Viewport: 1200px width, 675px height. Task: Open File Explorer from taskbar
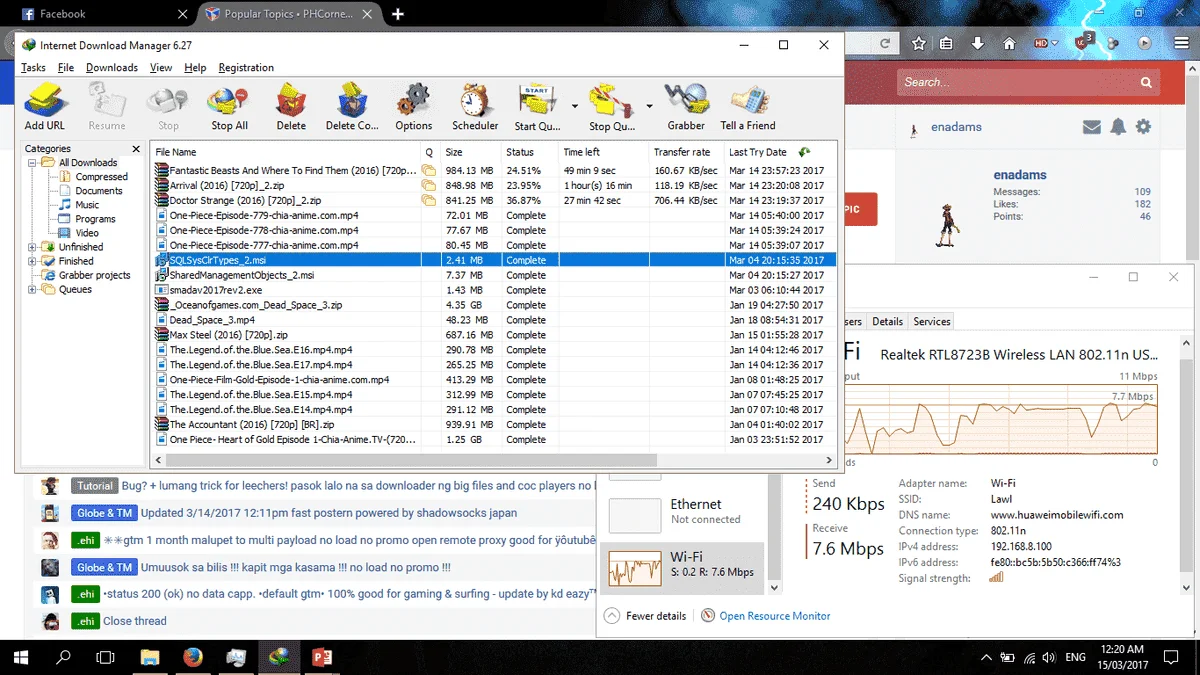click(x=150, y=657)
